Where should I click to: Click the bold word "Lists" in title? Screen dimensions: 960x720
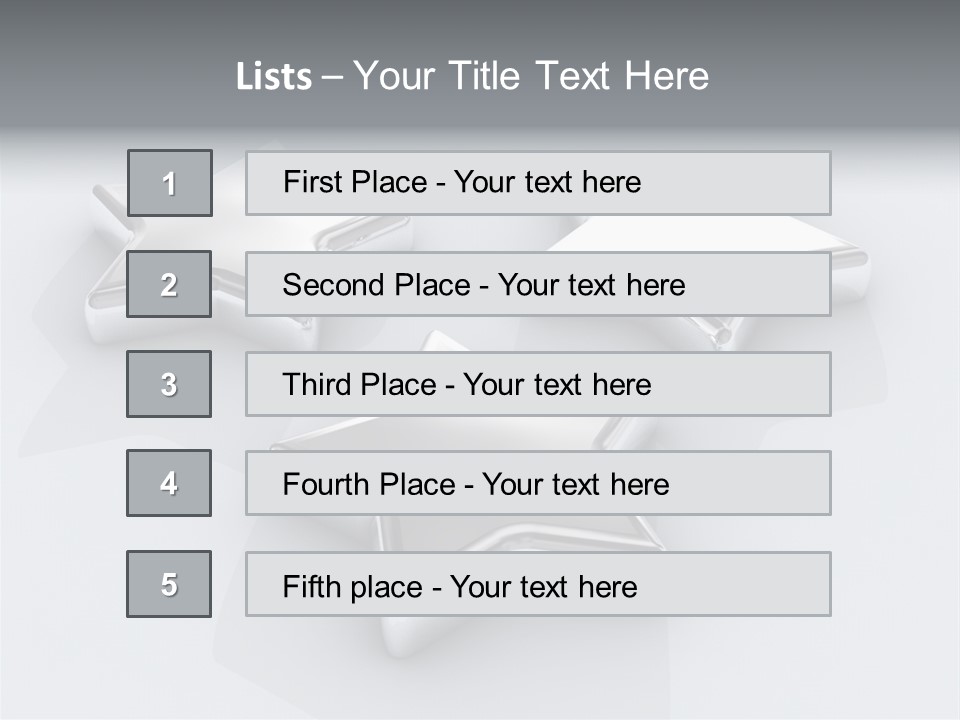[274, 76]
